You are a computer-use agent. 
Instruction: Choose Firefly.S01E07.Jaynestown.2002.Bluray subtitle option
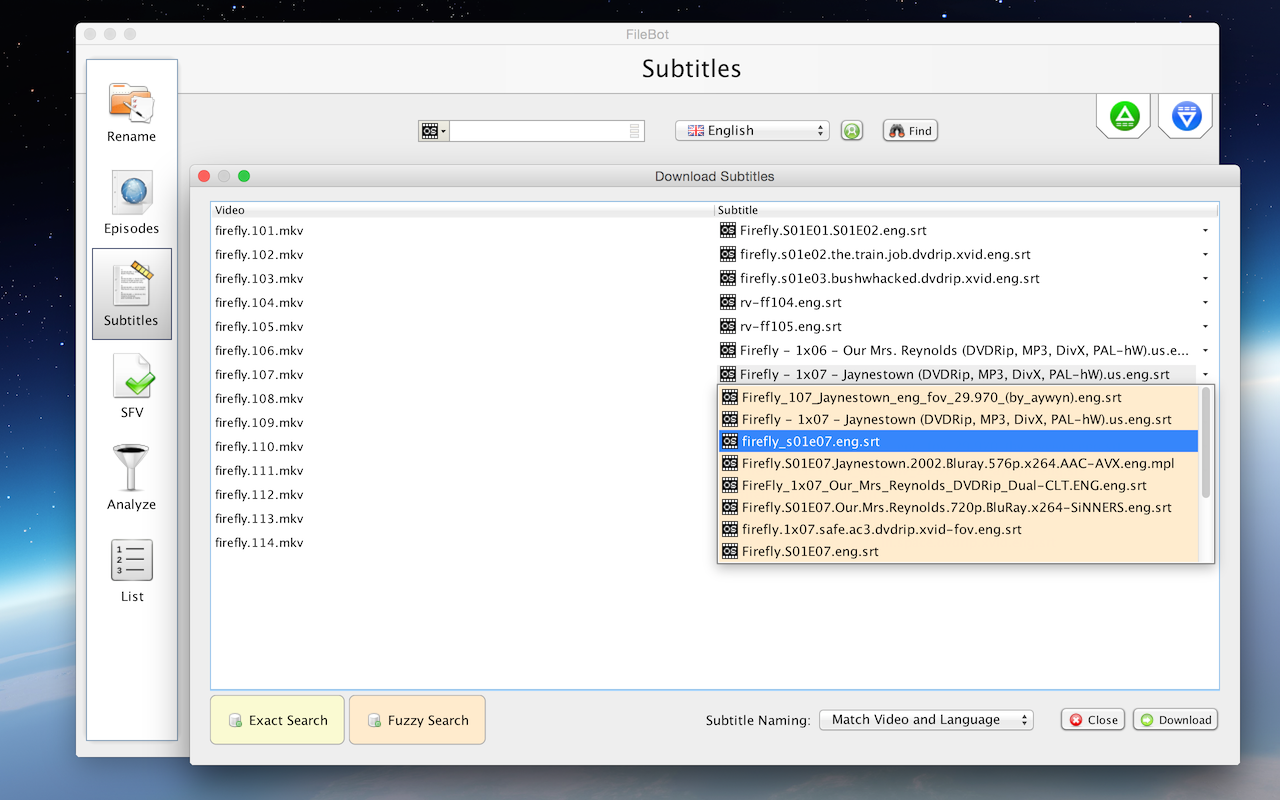pos(959,463)
